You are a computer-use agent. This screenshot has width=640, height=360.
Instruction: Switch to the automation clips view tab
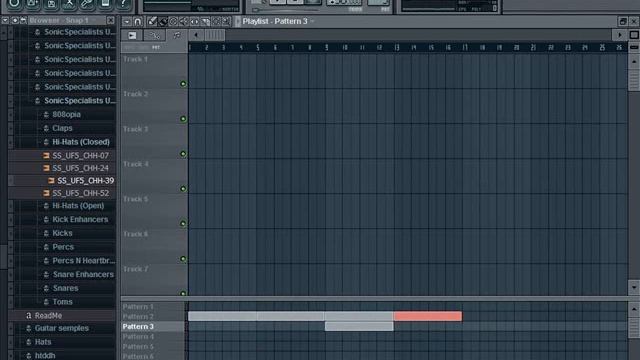154,36
